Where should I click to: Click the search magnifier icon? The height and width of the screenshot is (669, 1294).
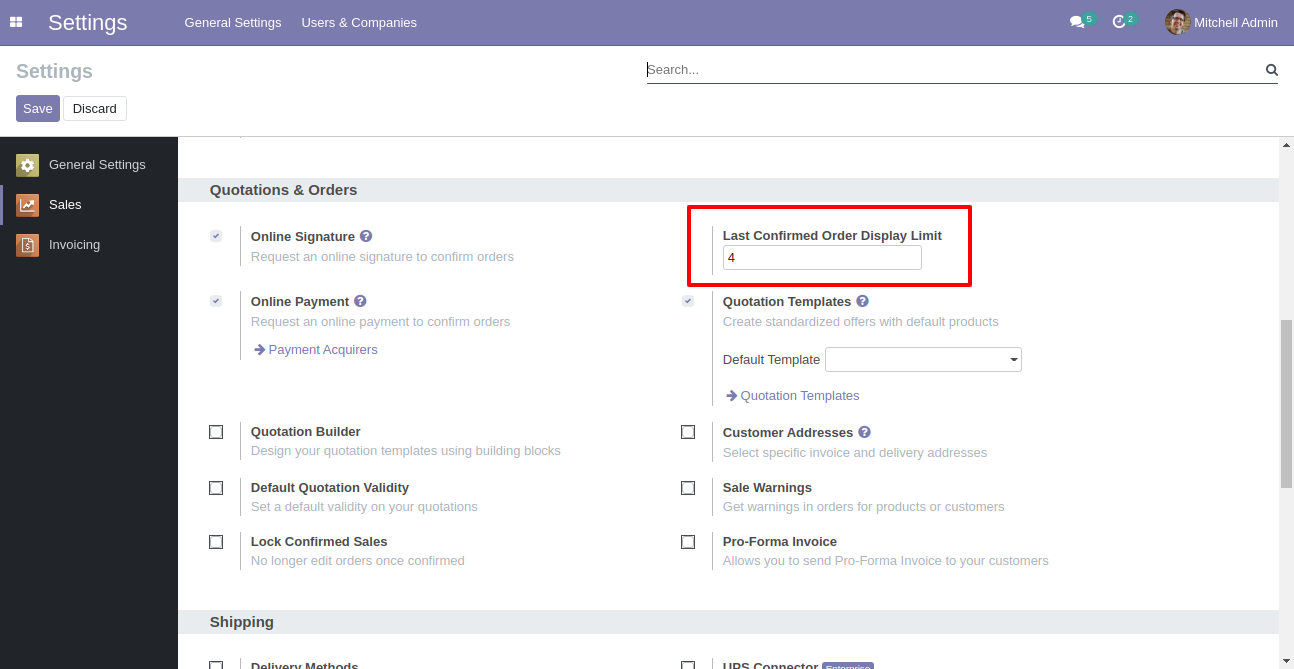[x=1272, y=70]
